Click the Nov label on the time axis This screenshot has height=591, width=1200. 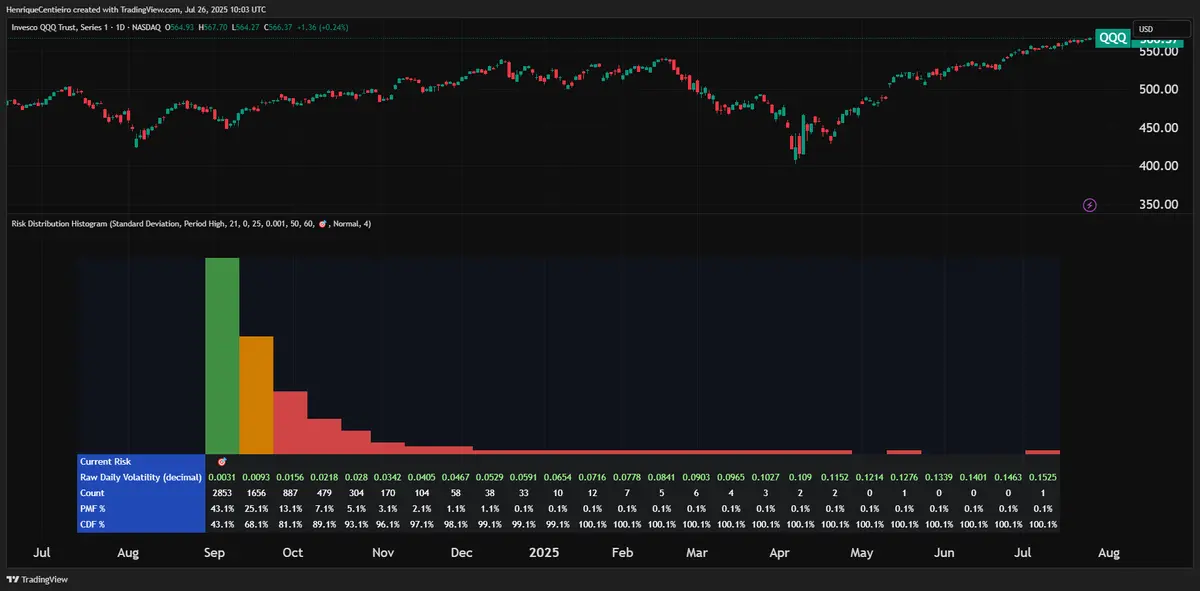click(383, 552)
